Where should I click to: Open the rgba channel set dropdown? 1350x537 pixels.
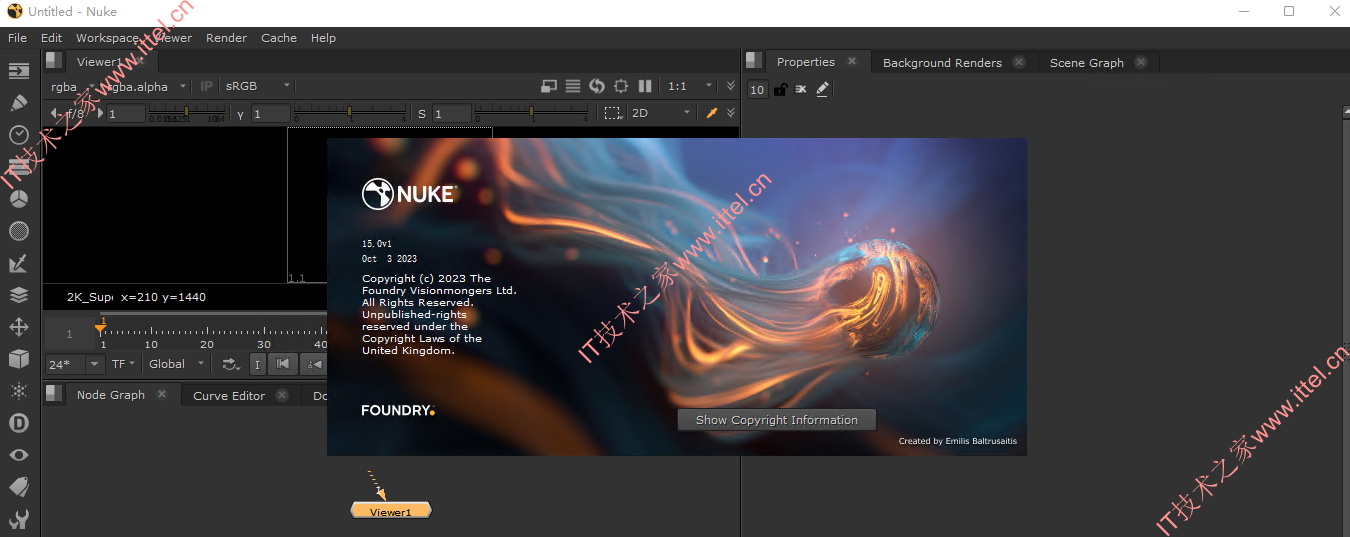point(73,86)
